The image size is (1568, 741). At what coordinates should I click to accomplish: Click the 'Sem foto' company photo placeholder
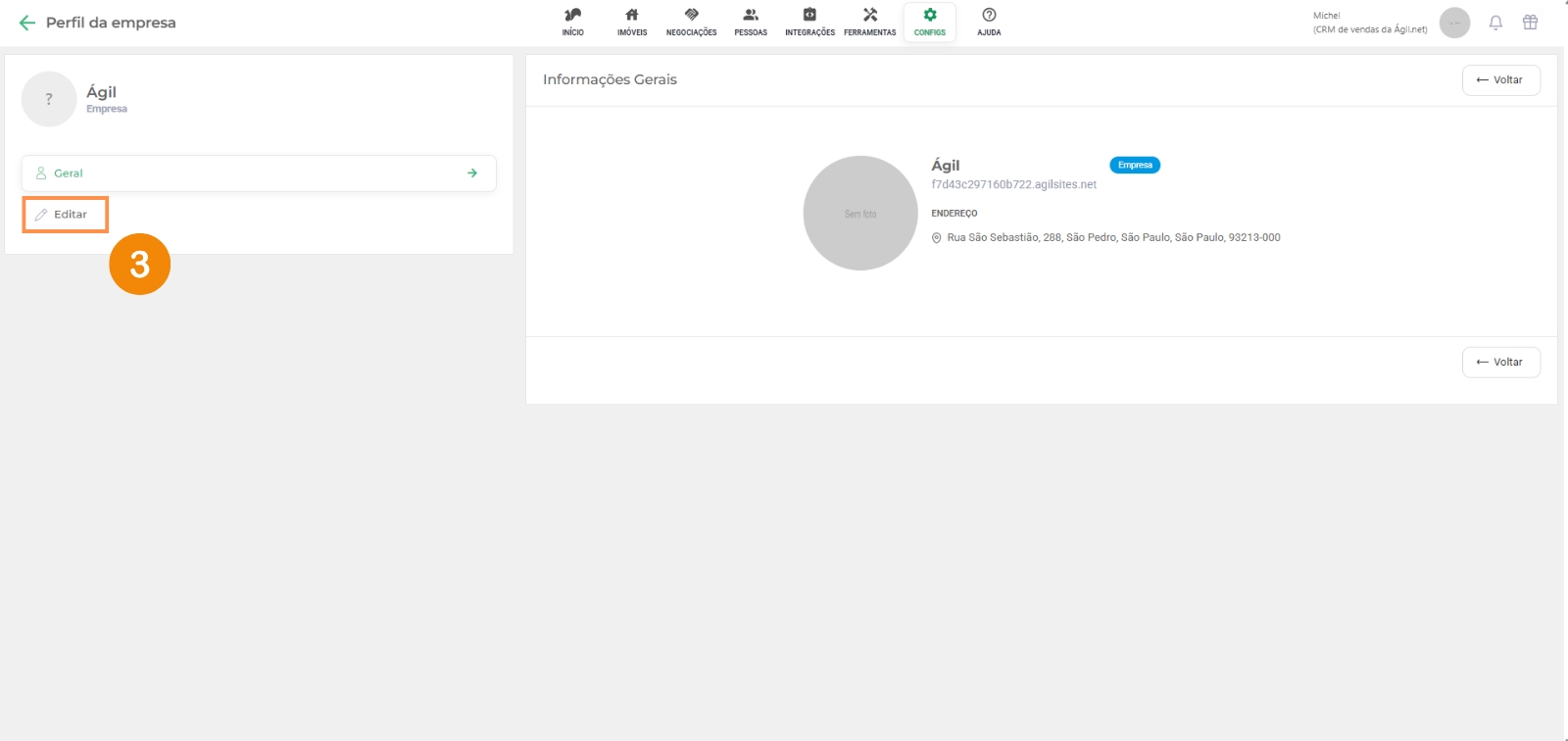tap(860, 214)
